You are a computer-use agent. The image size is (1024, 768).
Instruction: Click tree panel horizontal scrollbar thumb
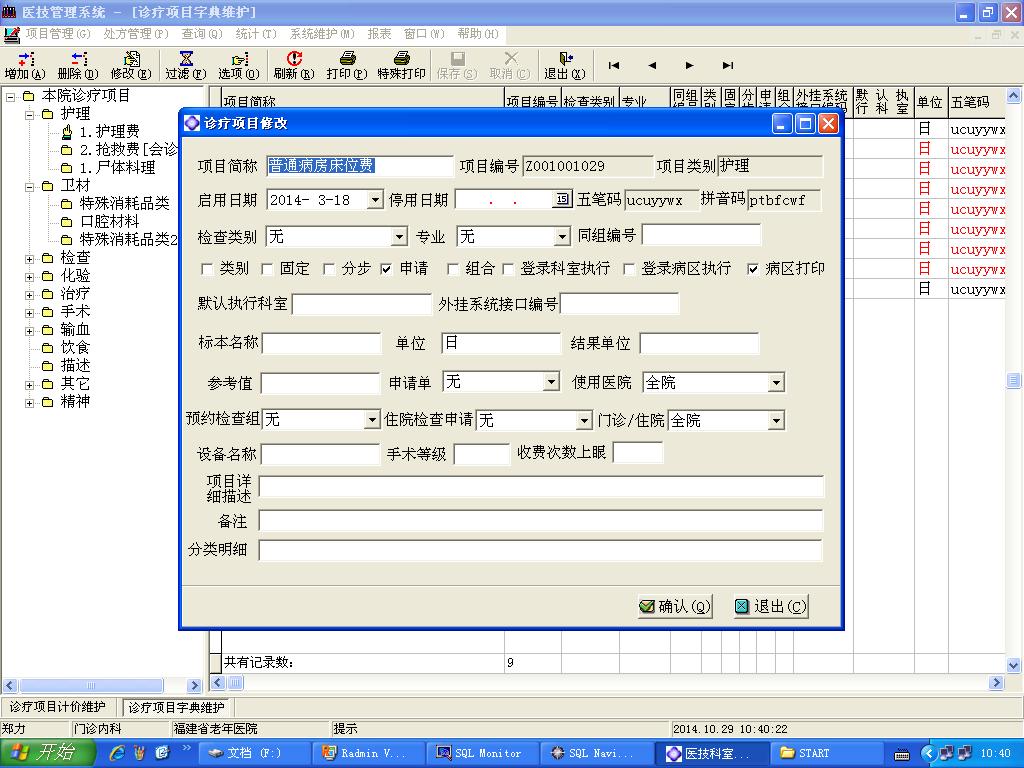pyautogui.click(x=91, y=685)
